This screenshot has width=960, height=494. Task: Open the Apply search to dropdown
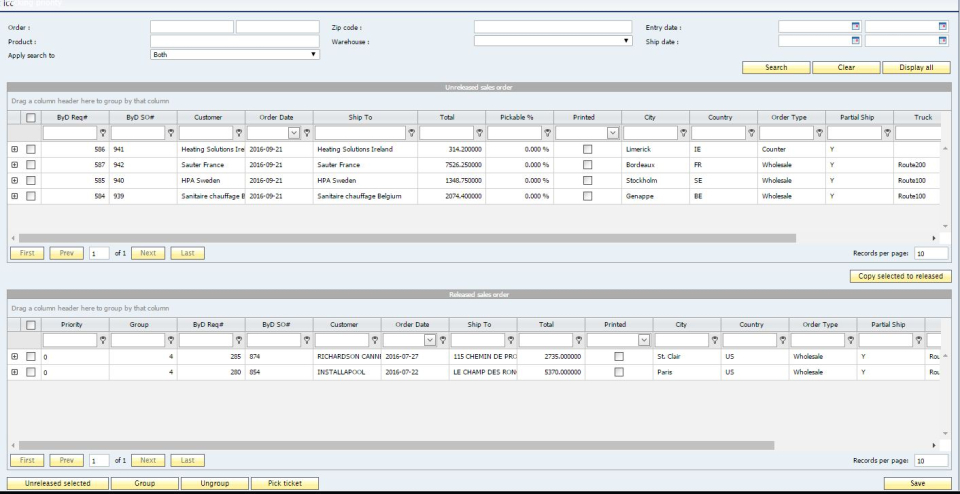click(x=235, y=54)
